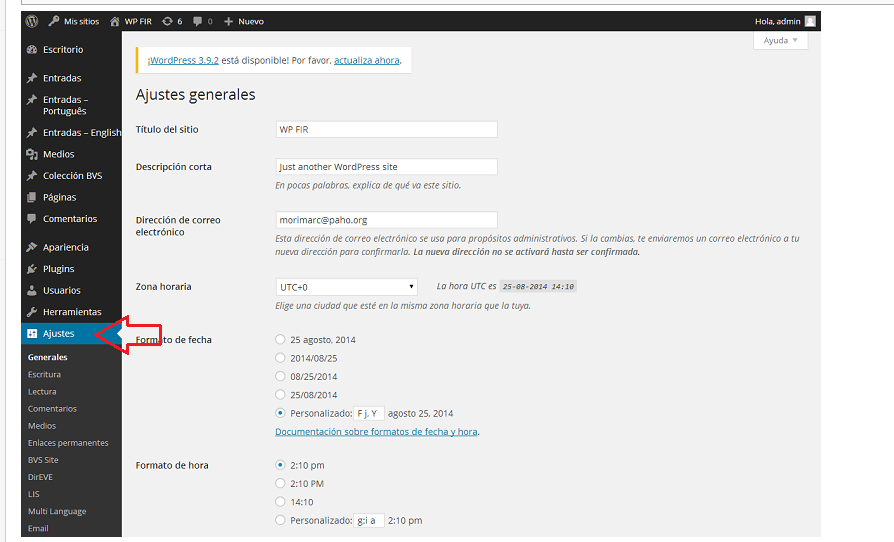Image resolution: width=894 pixels, height=542 pixels.
Task: Click the Herramientas wrench icon
Action: [x=32, y=312]
